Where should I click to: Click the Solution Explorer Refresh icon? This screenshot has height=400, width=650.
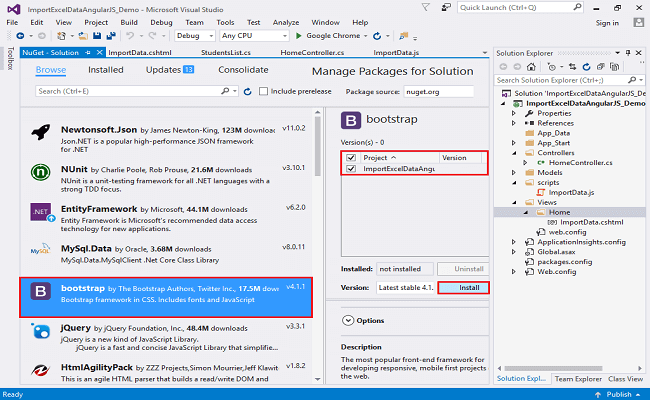click(586, 67)
